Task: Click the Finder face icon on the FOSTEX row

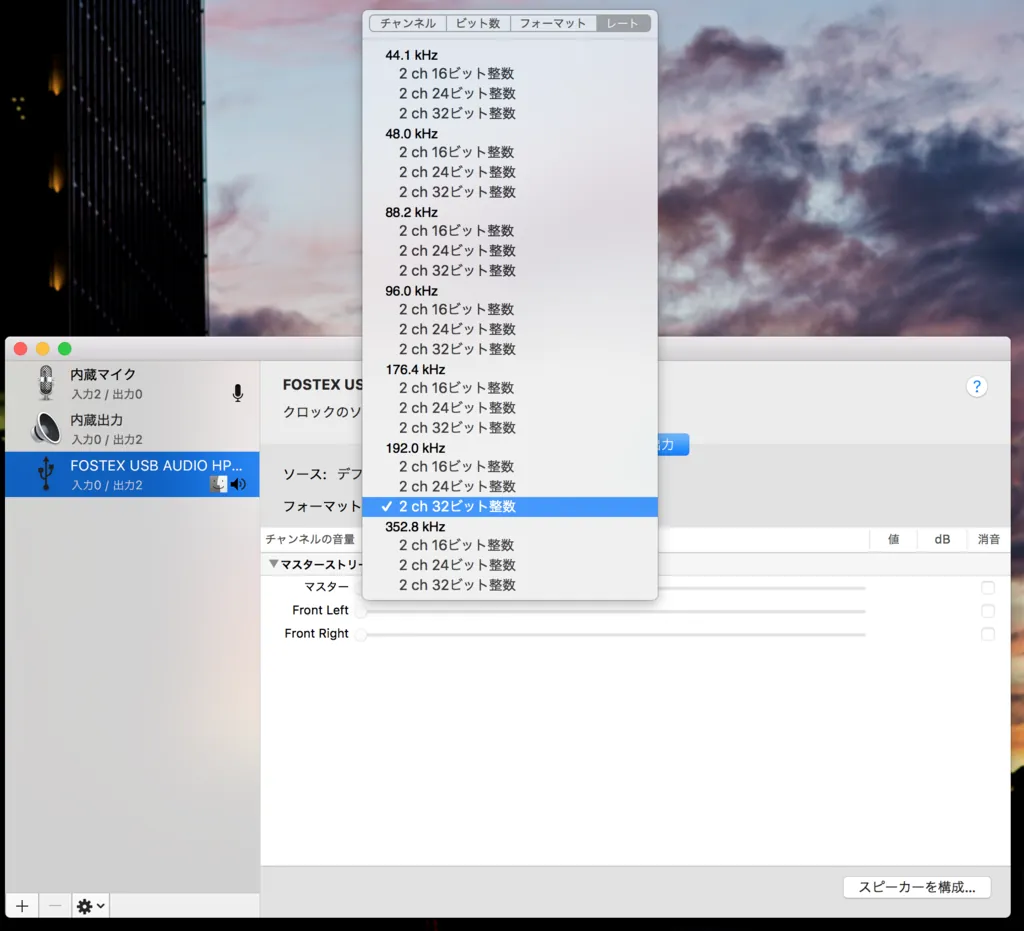Action: (219, 484)
